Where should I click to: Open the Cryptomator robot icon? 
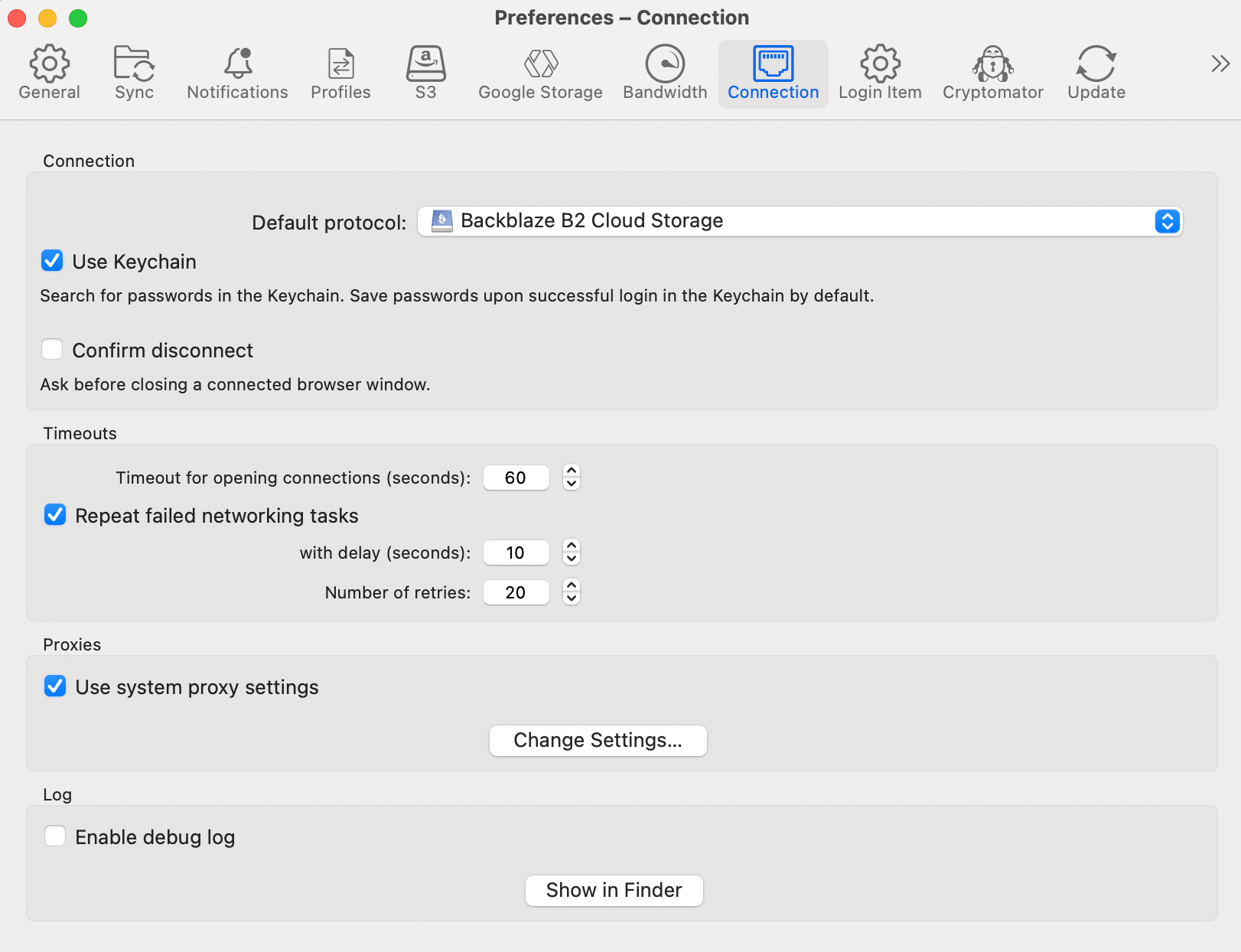[x=993, y=63]
